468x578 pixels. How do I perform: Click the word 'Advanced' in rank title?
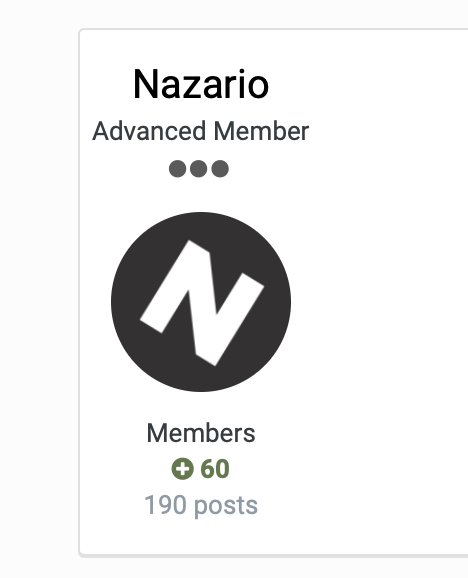[149, 131]
